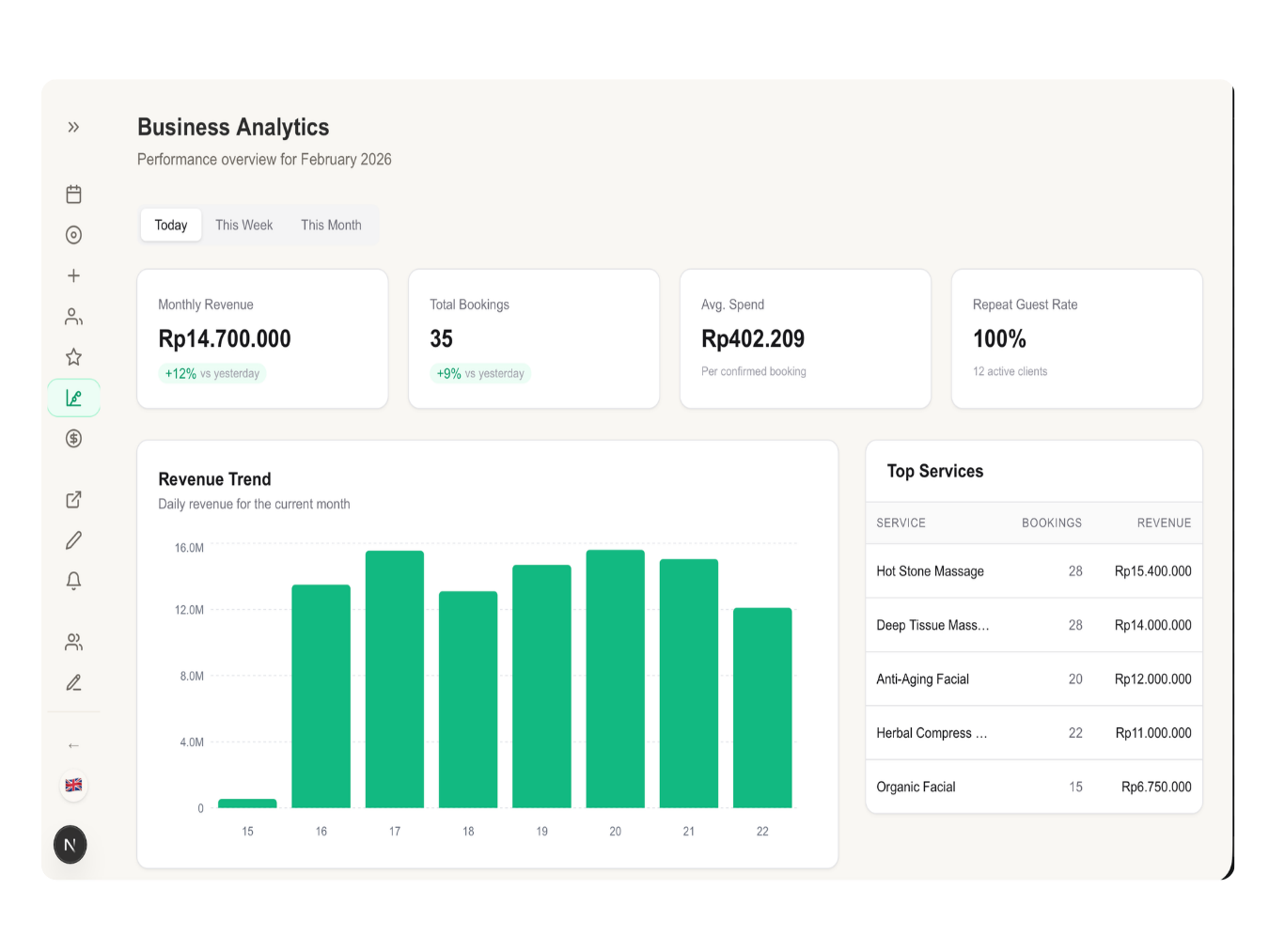Screen dimensions: 1269x952
Task: Click the bell notifications icon
Action: (x=73, y=581)
